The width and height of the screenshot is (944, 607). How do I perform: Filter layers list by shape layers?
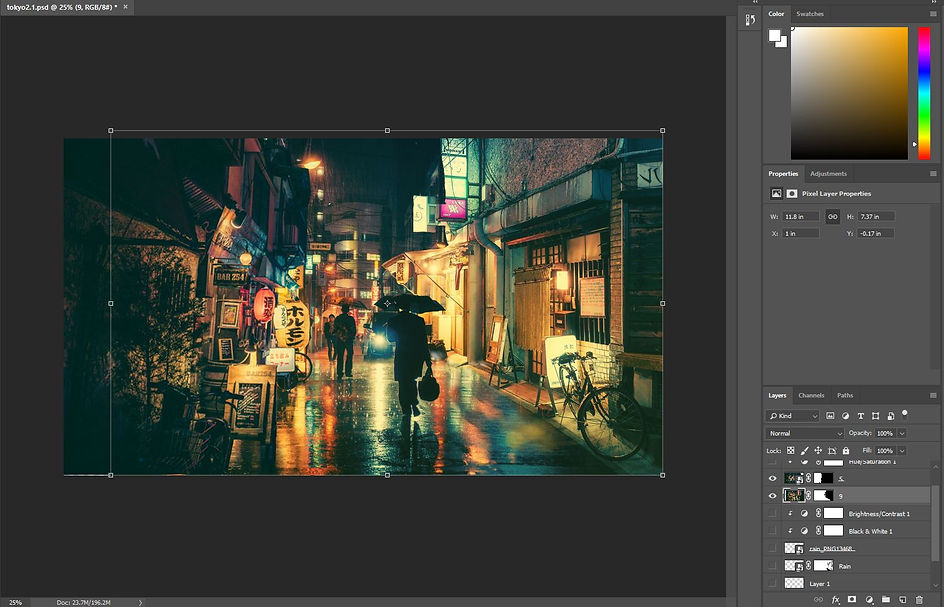tap(875, 416)
